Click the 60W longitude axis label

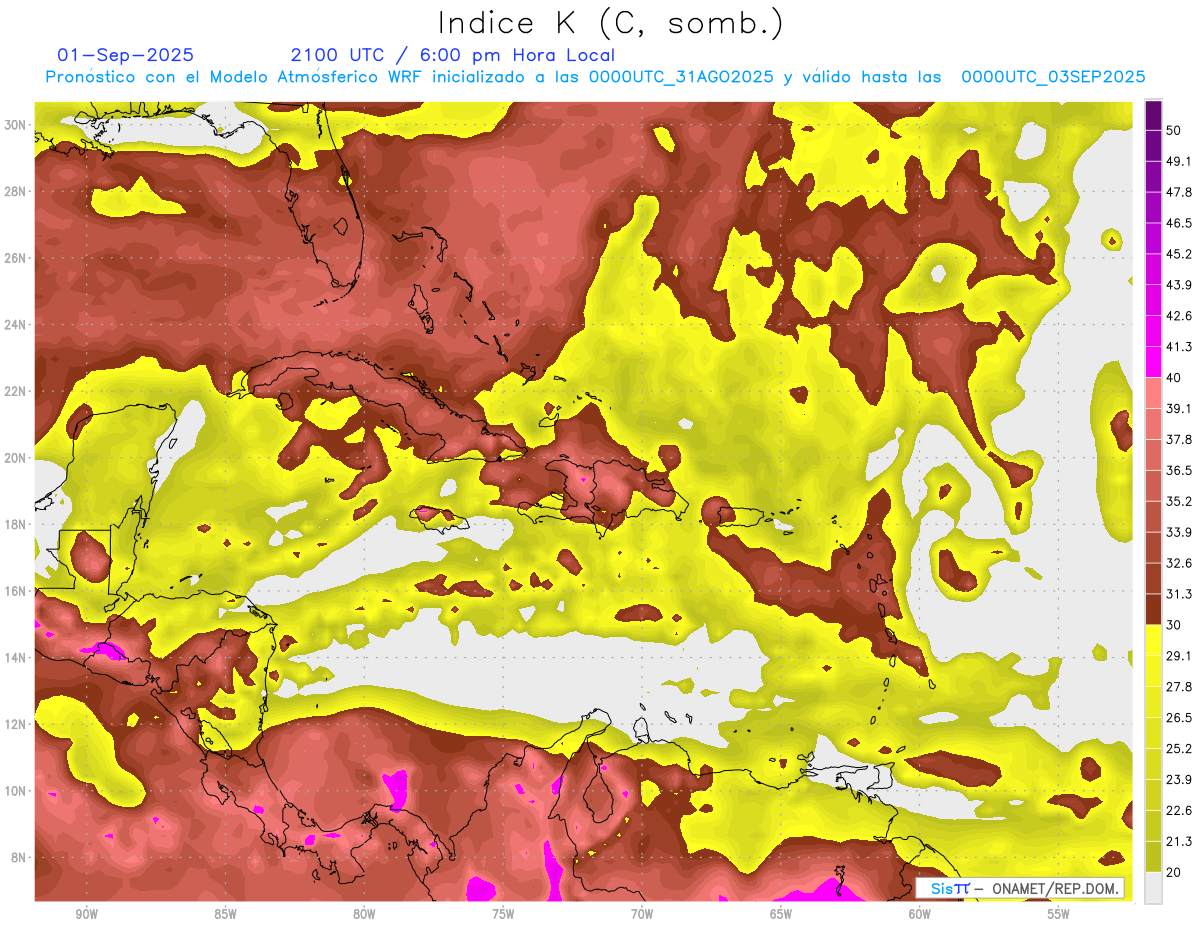[x=920, y=914]
